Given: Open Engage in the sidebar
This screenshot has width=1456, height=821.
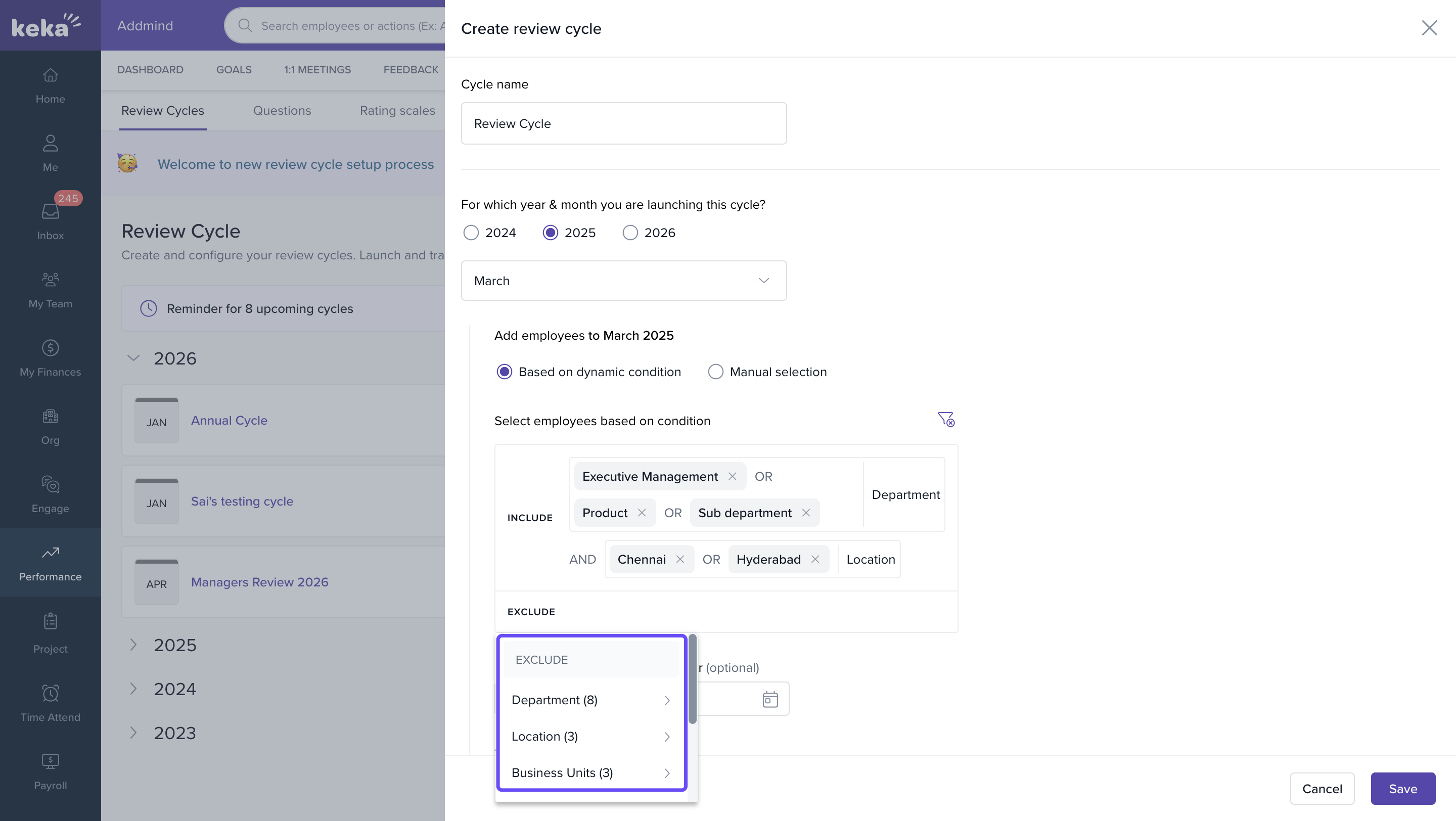Looking at the screenshot, I should point(51,494).
